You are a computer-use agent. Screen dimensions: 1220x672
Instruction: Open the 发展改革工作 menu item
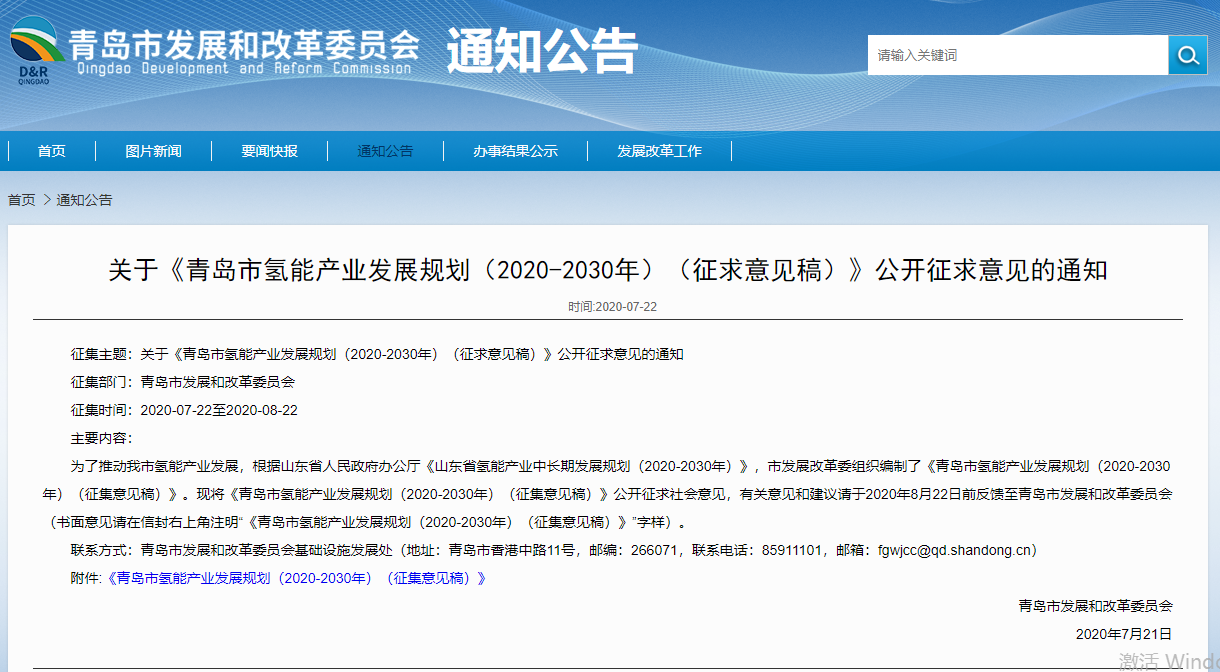659,150
